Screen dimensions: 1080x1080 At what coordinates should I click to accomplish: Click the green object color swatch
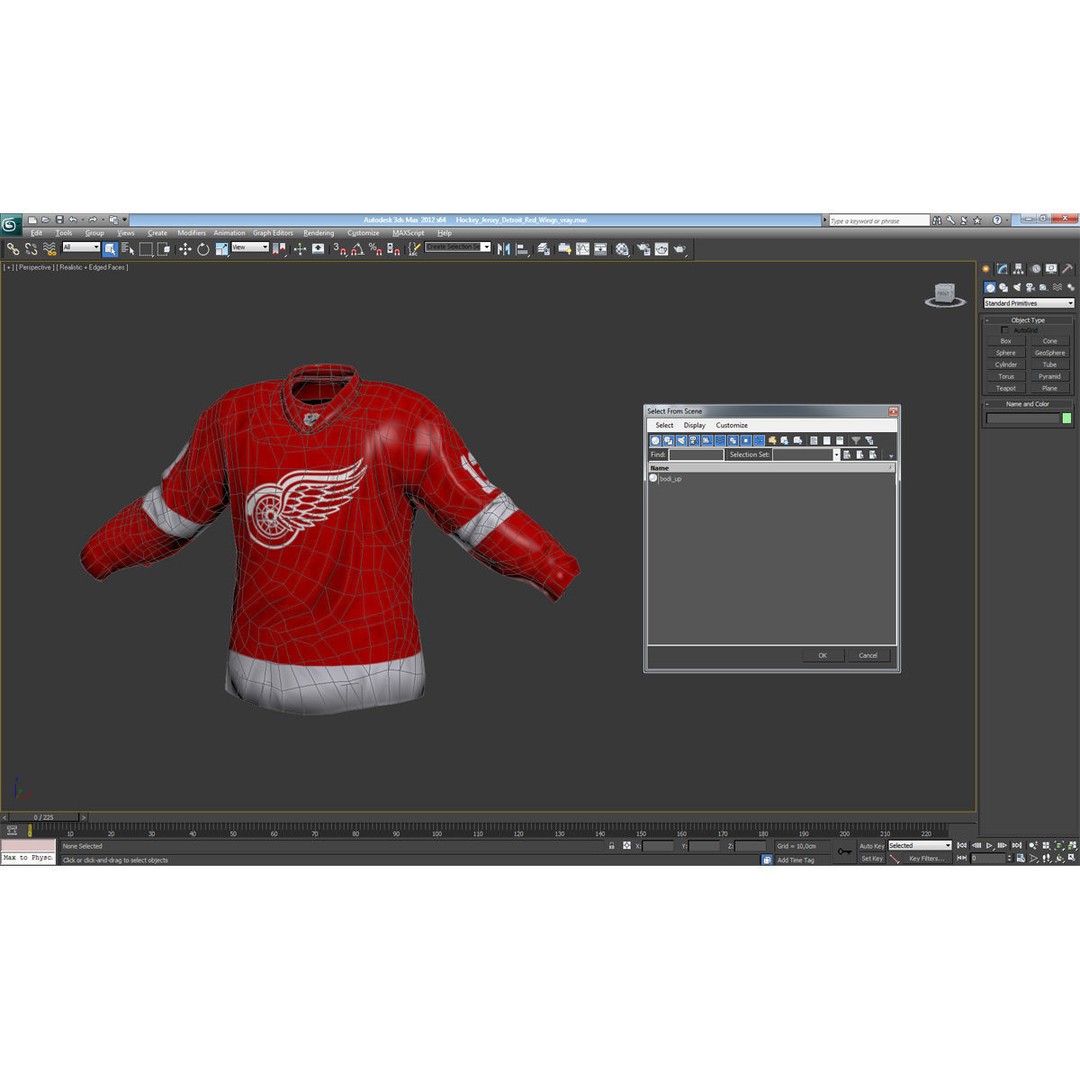tap(1067, 418)
